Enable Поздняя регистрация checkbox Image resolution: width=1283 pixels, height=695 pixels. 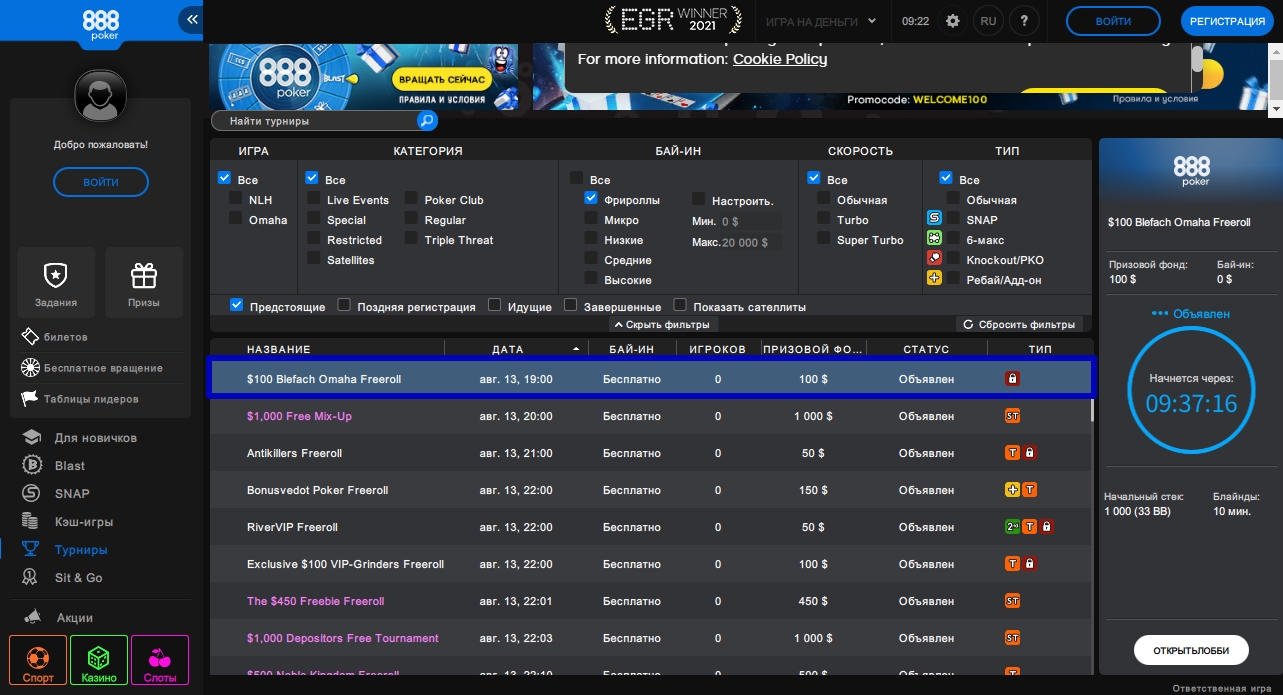point(344,305)
